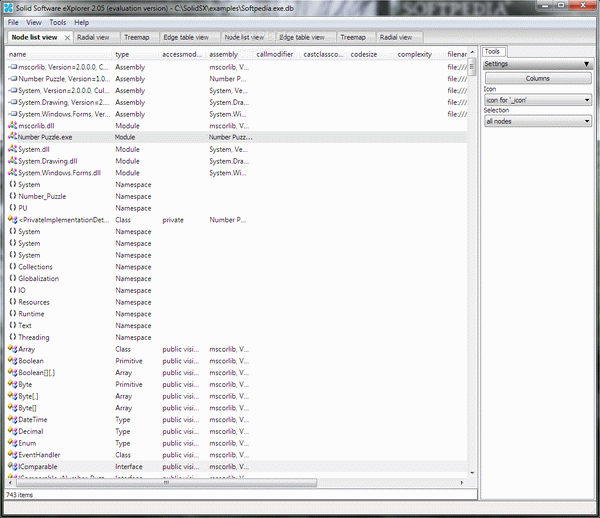The width and height of the screenshot is (600, 518).
Task: Click the class icon beside PrivateImplementationDet
Action: 13,220
